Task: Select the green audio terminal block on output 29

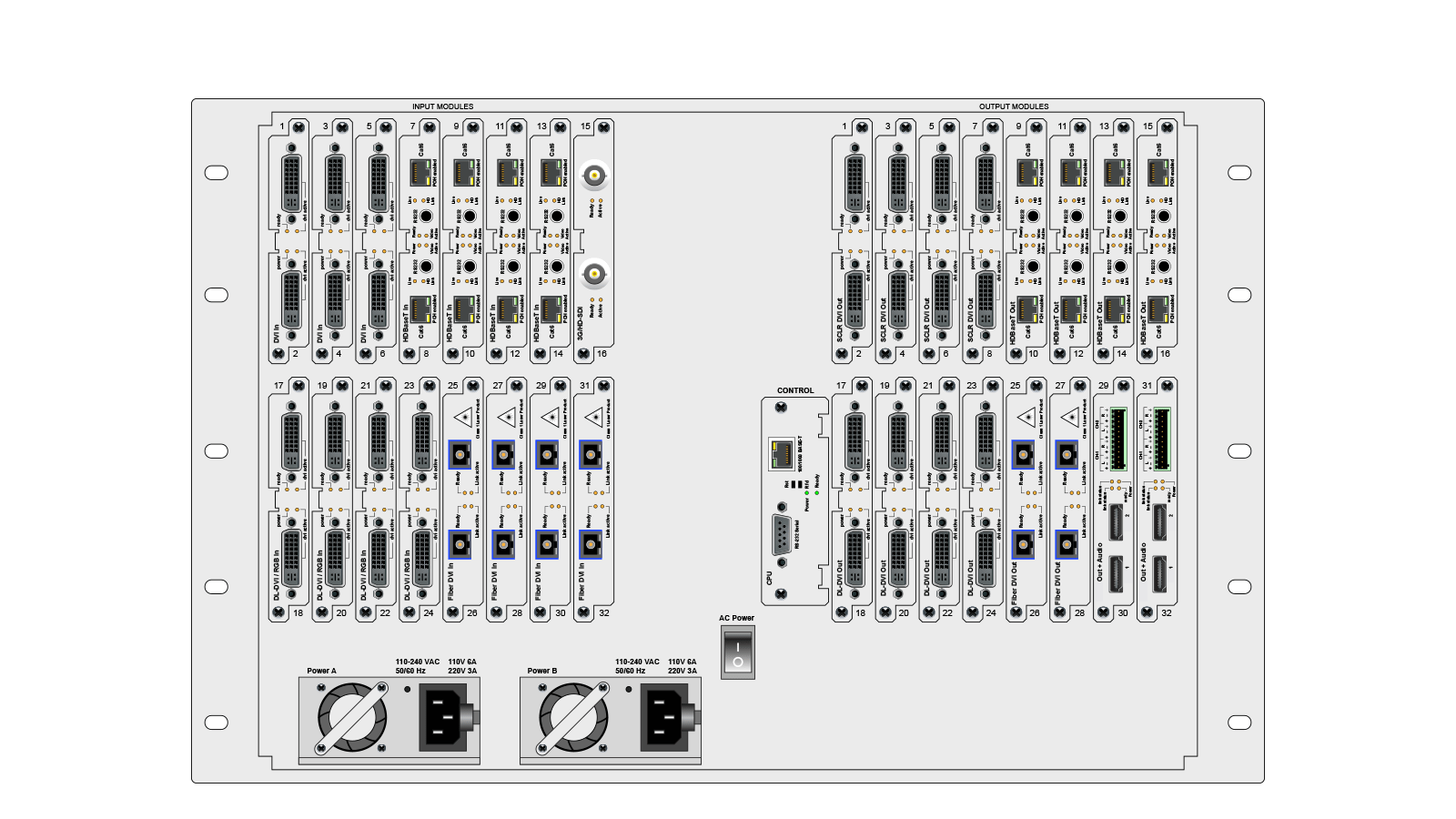Action: coord(1118,439)
